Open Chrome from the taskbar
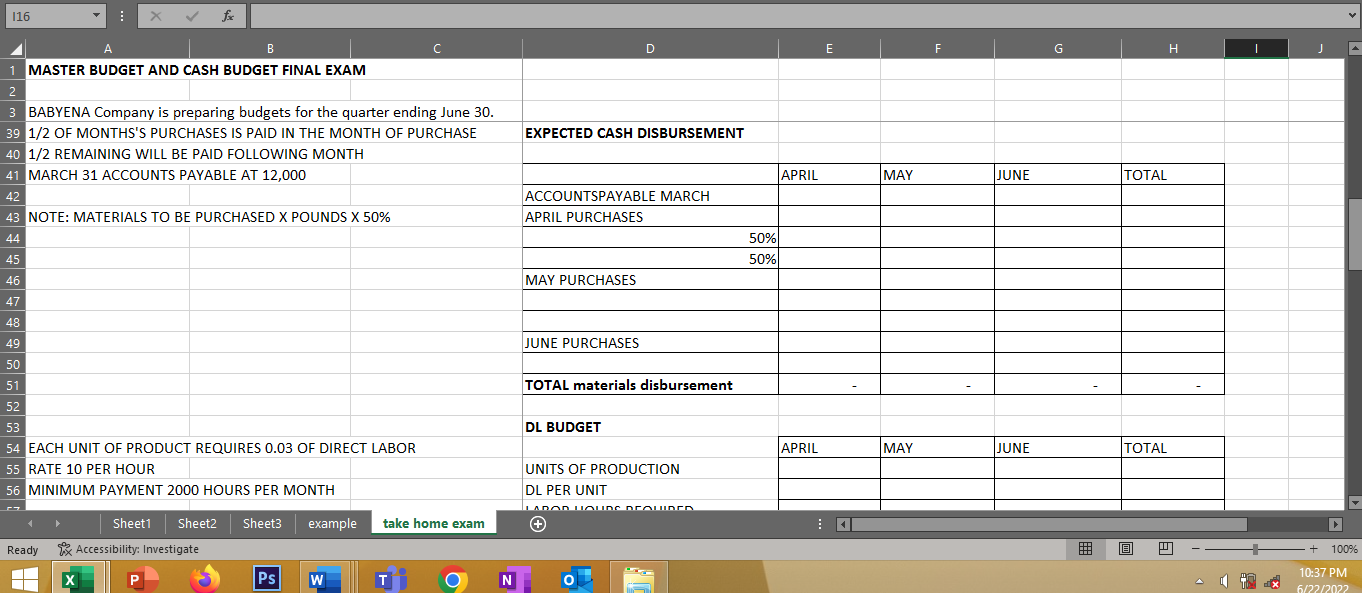The image size is (1362, 593). click(x=451, y=578)
